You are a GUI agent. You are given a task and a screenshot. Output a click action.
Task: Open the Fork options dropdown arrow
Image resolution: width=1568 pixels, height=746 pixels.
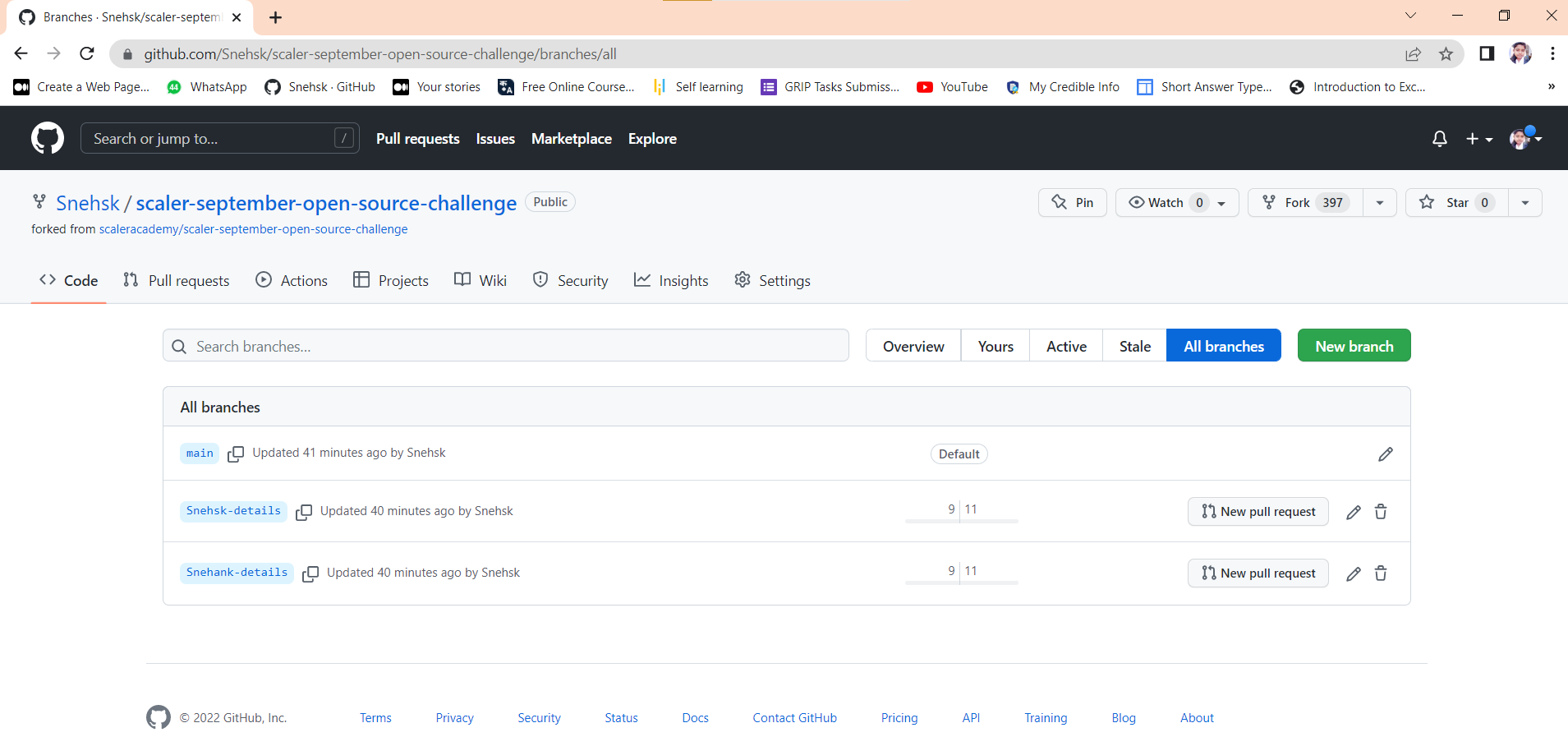pos(1378,202)
